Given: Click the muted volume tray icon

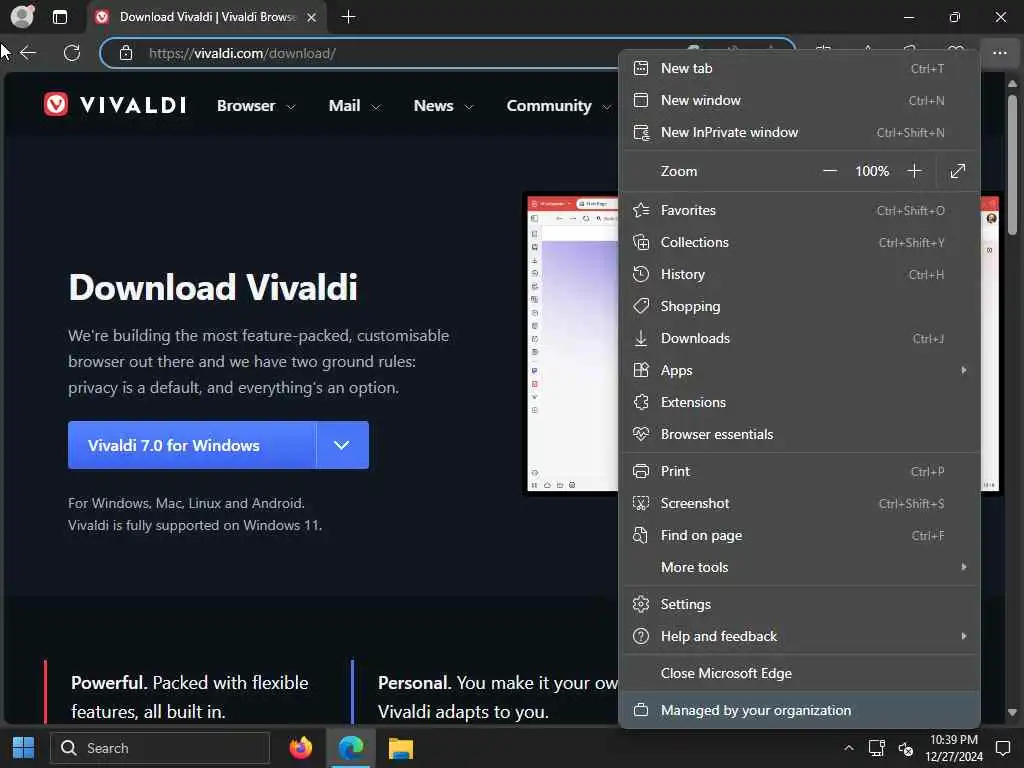Looking at the screenshot, I should click(x=906, y=748).
